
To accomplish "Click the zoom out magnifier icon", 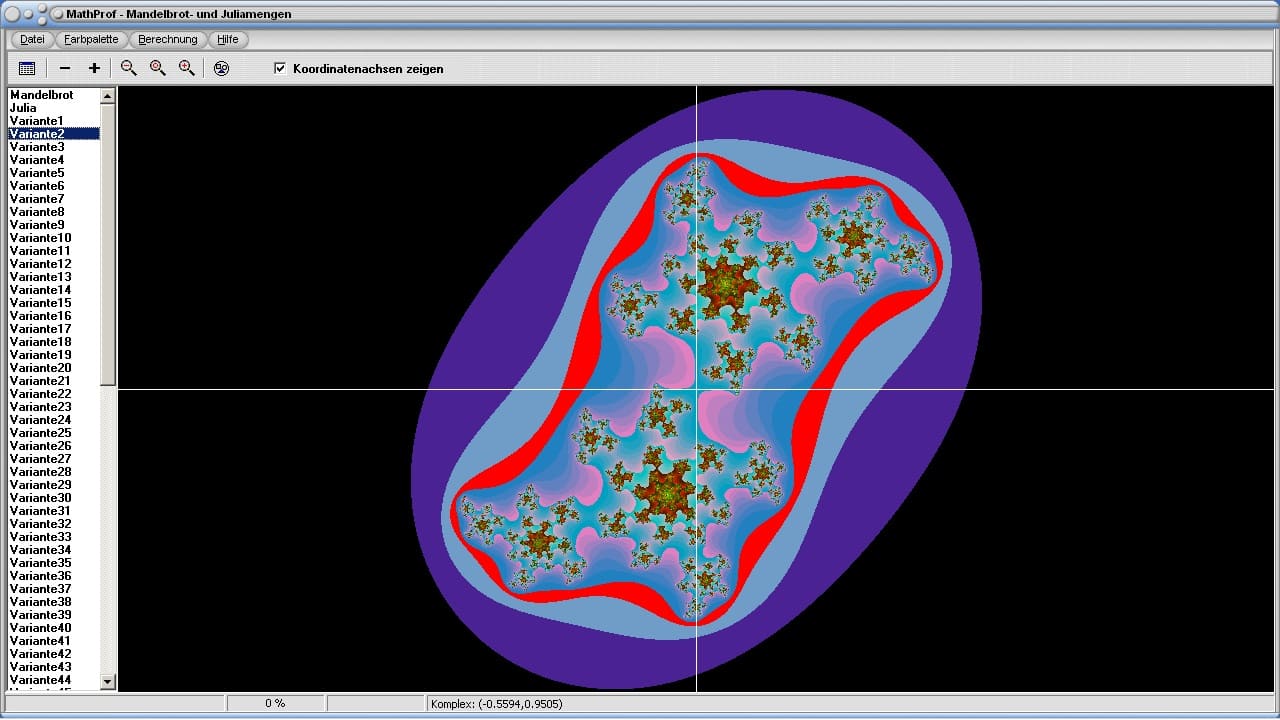I will click(x=128, y=68).
